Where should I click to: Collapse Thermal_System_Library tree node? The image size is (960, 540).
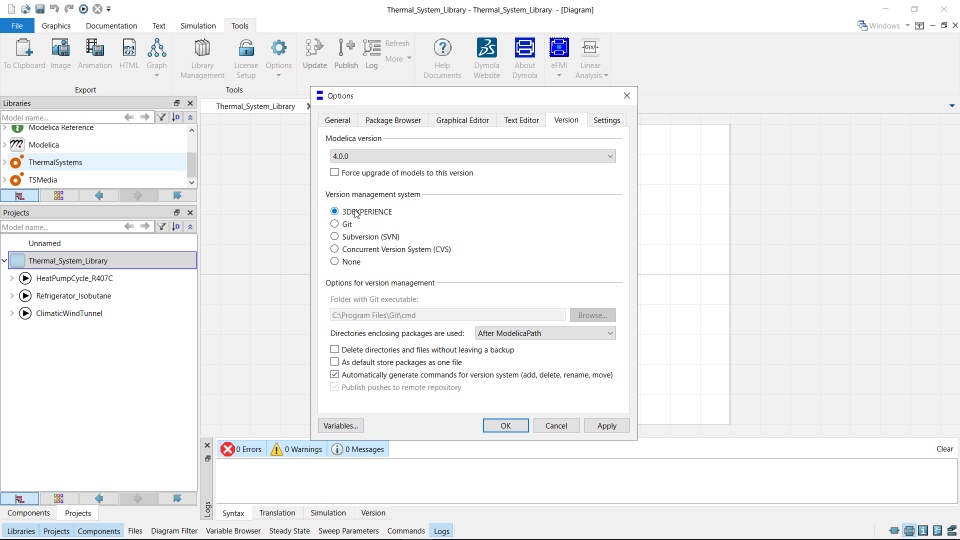click(x=4, y=261)
